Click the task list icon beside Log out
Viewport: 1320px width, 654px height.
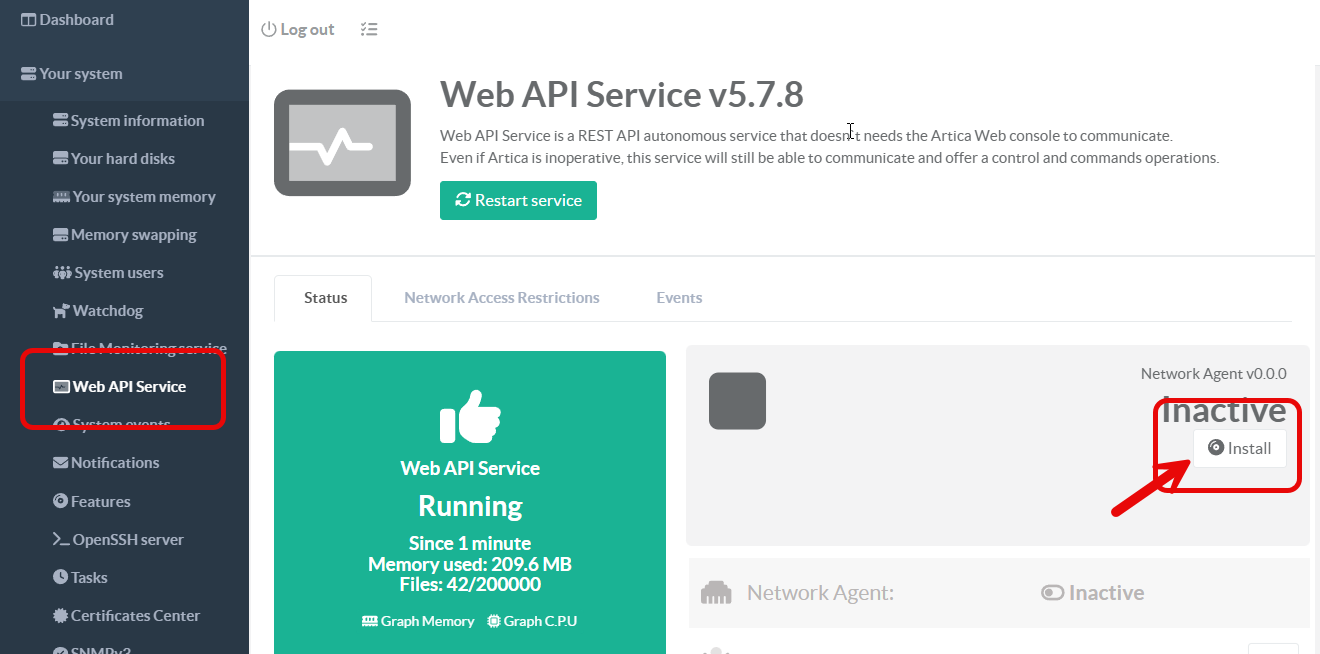[369, 30]
